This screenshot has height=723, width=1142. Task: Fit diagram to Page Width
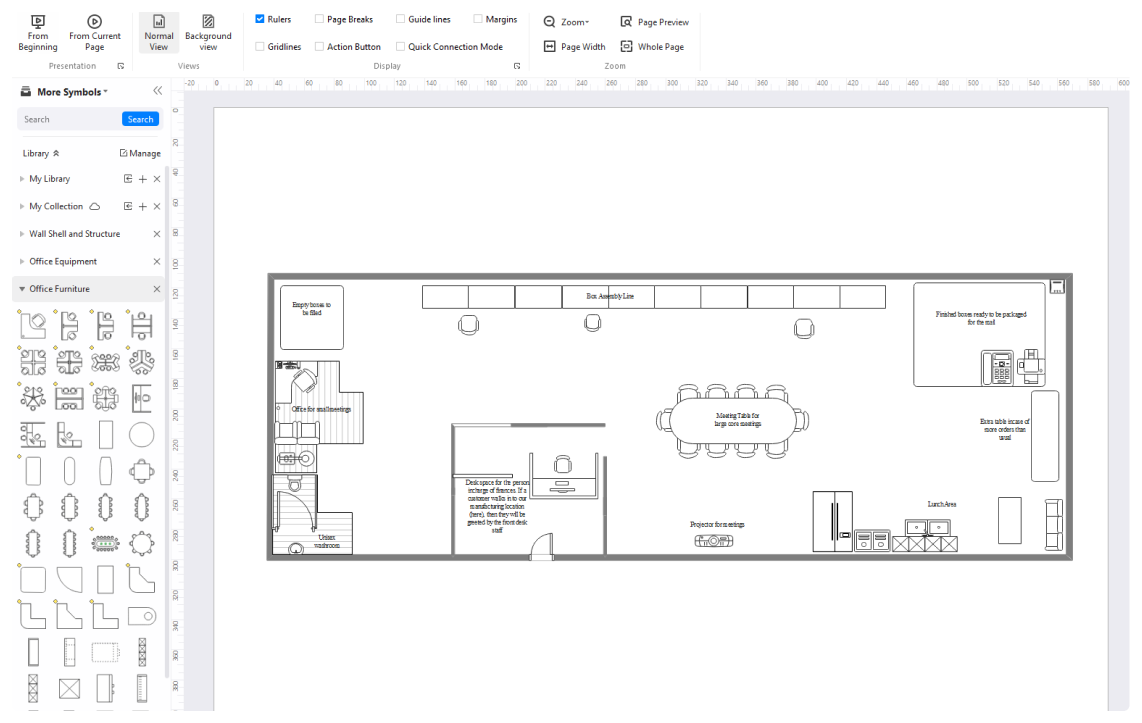click(575, 47)
